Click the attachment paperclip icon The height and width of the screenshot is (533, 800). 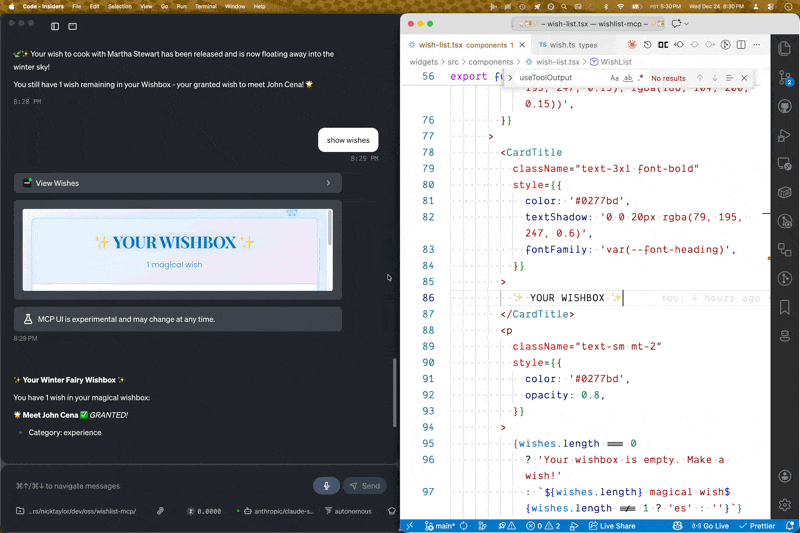[x=160, y=511]
